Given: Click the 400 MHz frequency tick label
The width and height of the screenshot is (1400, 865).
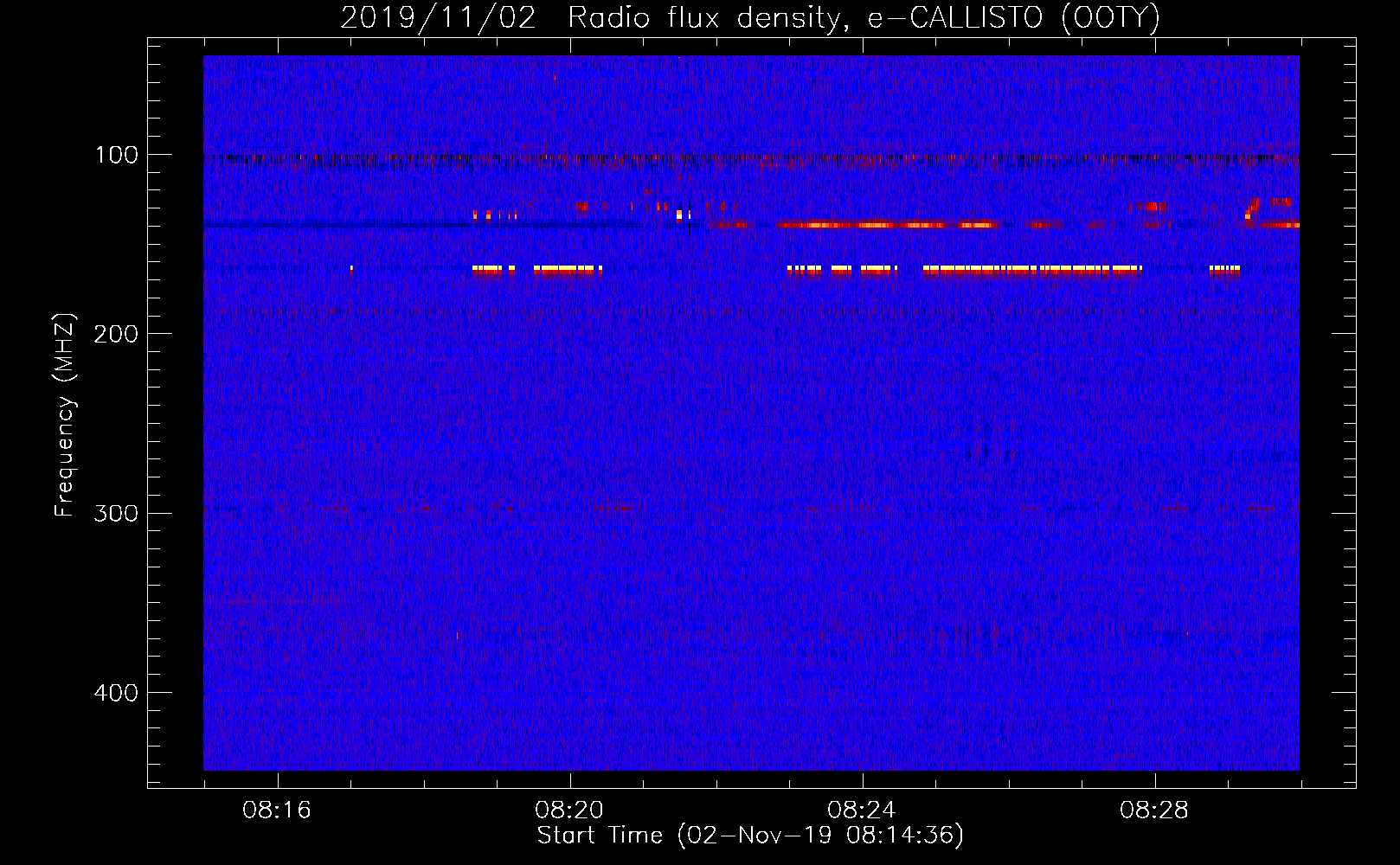Looking at the screenshot, I should pos(116,693).
